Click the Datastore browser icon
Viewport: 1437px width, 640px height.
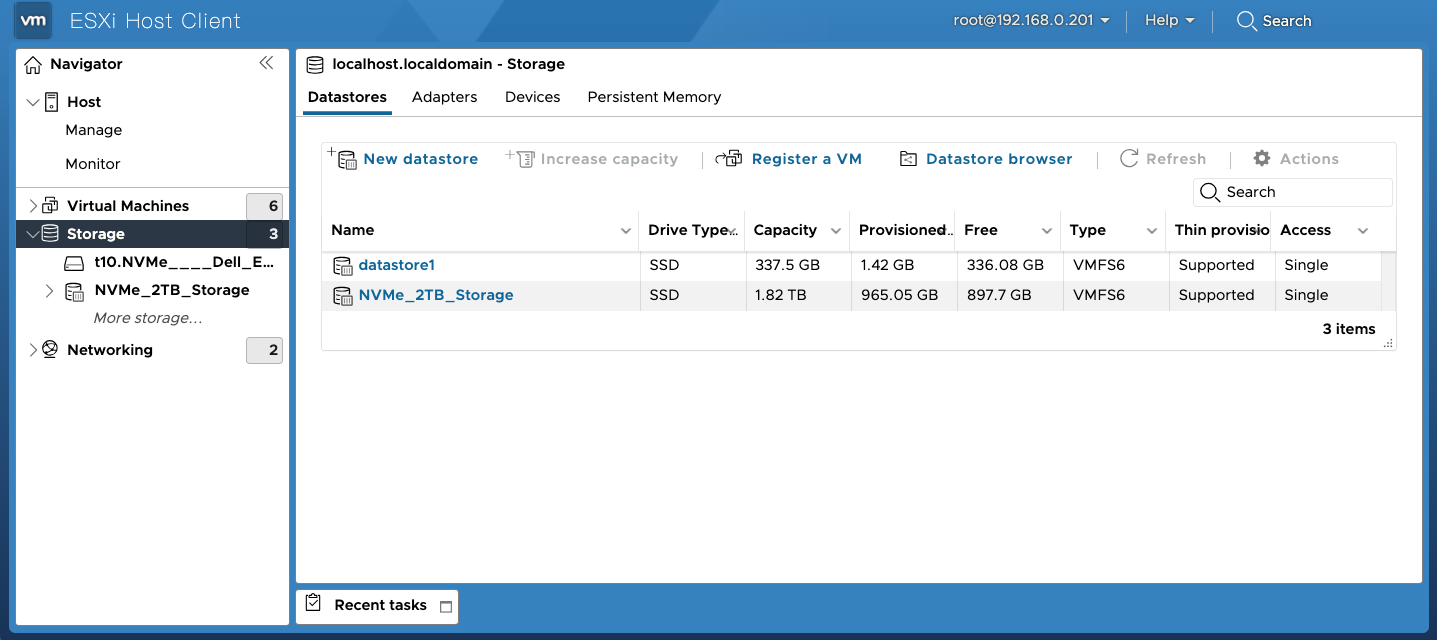(908, 159)
